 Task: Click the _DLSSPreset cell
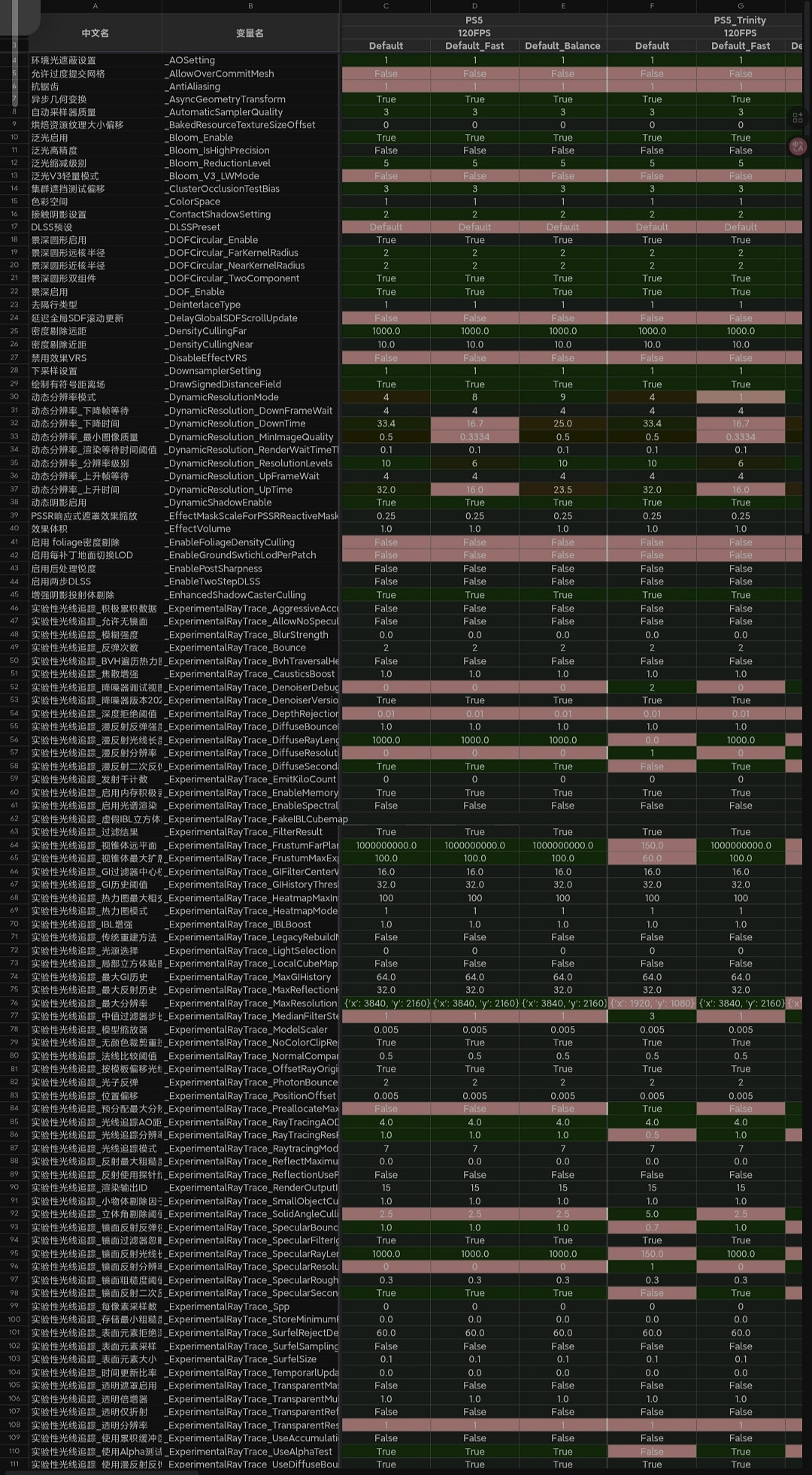pos(250,227)
